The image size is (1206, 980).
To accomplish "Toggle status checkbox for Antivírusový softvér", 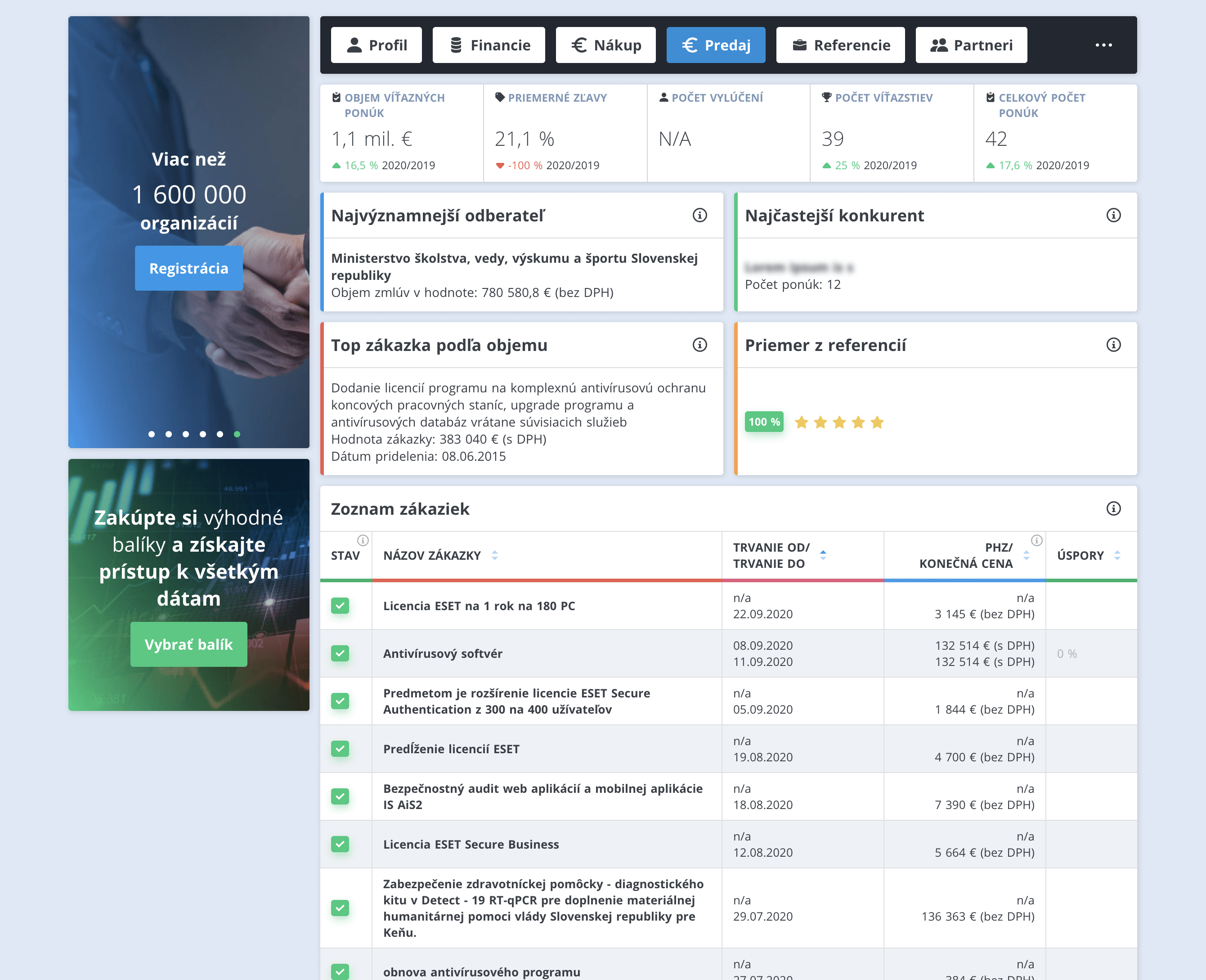I will pos(340,654).
